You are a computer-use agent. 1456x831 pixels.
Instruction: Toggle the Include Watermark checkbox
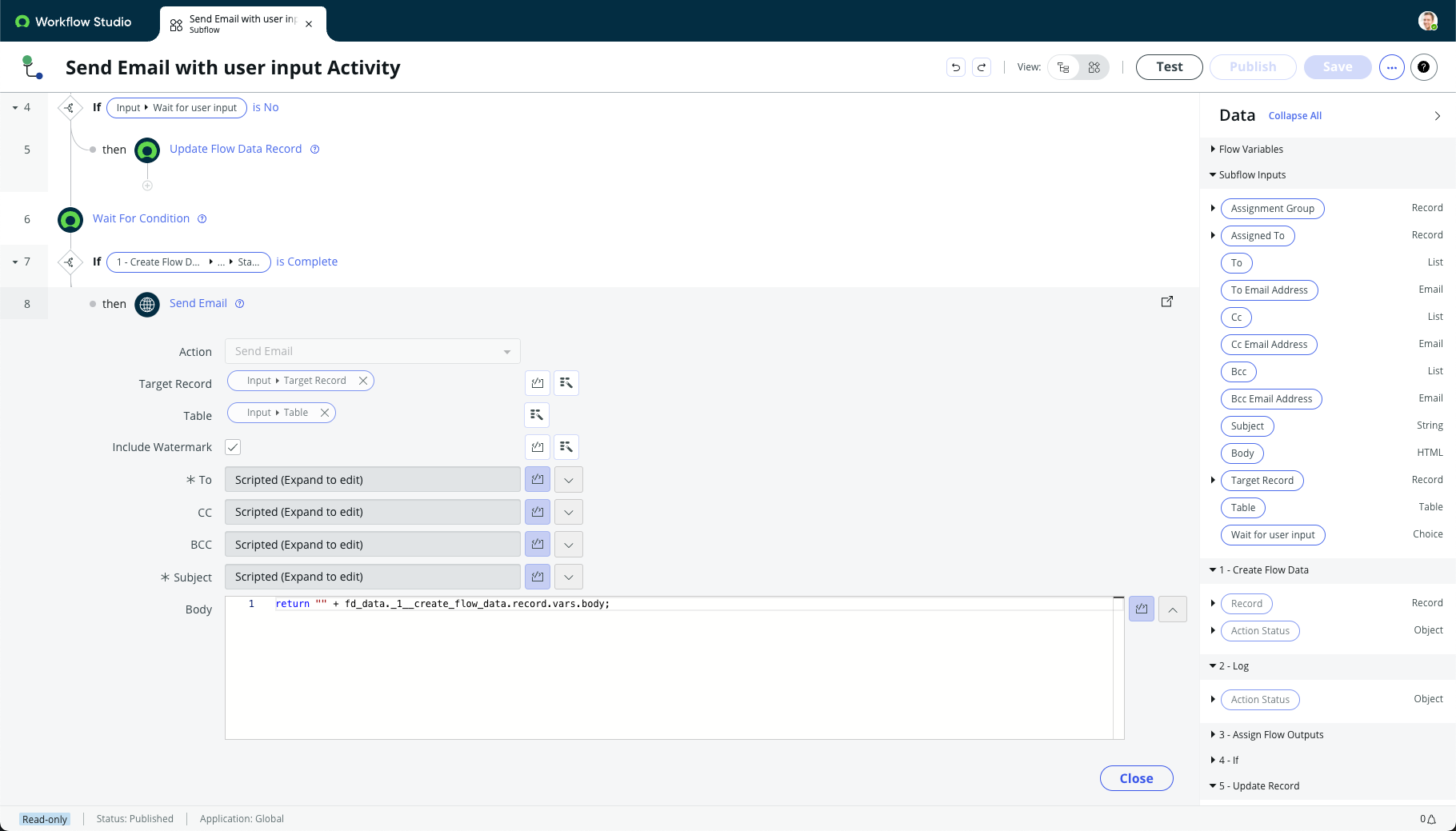pyautogui.click(x=233, y=447)
